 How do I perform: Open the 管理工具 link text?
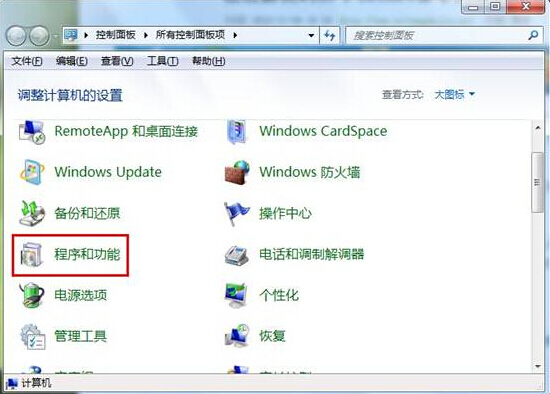[81, 336]
